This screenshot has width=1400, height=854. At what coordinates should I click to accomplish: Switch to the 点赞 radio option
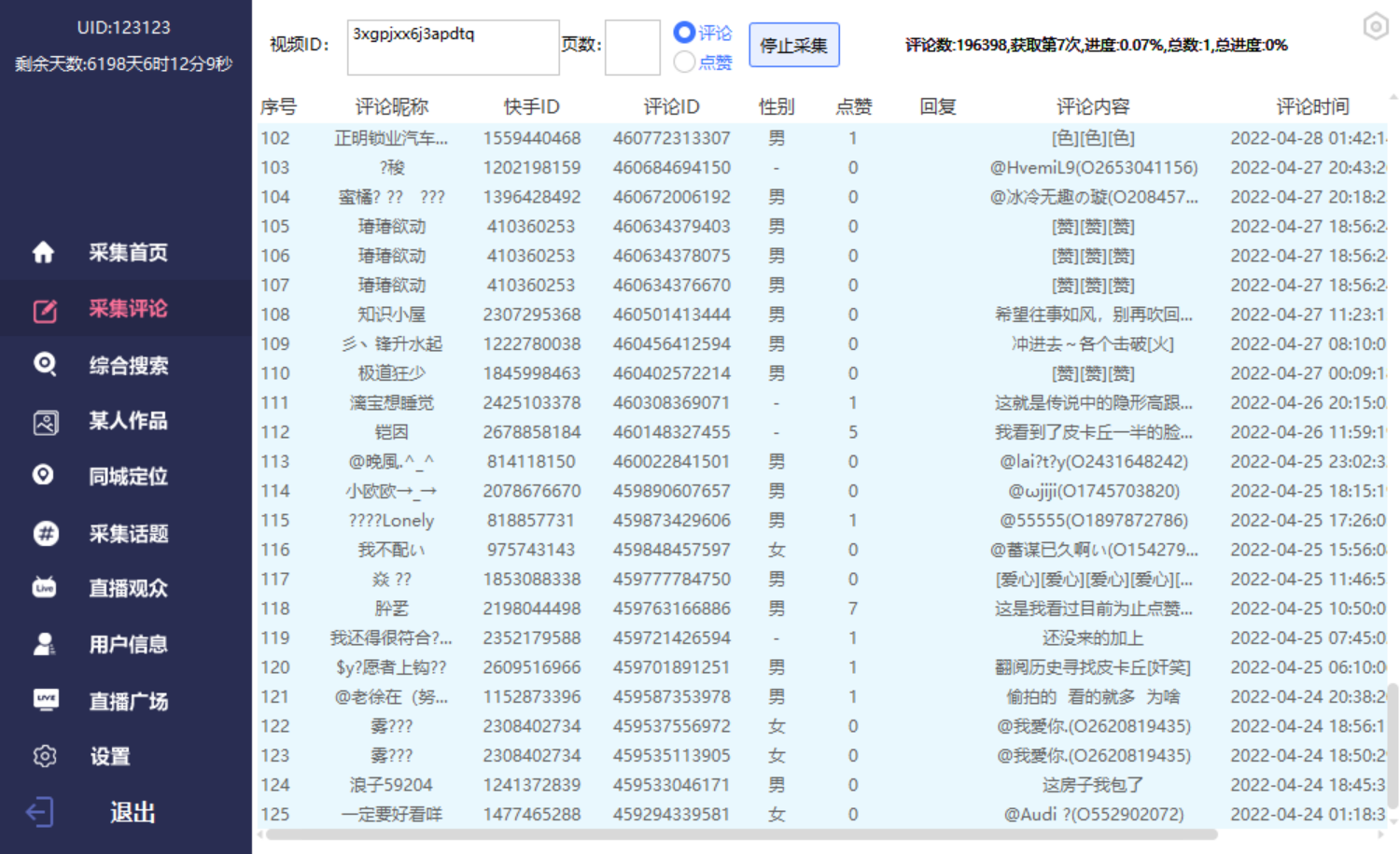click(682, 62)
